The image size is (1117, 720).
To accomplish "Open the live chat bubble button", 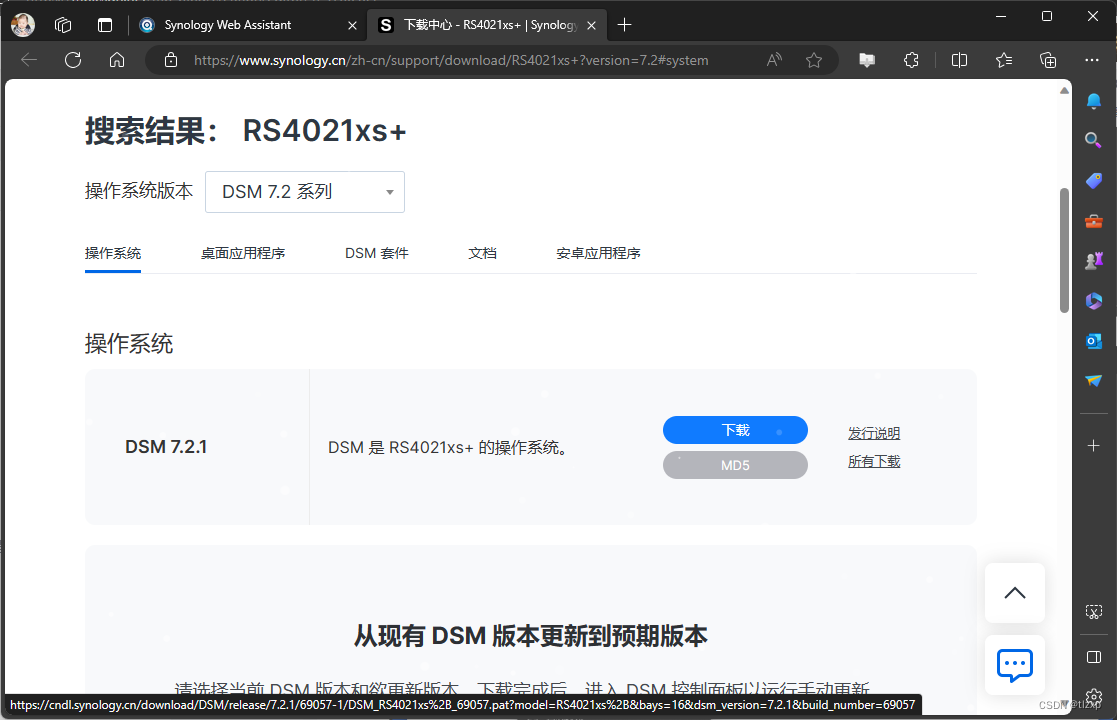I will (x=1014, y=665).
